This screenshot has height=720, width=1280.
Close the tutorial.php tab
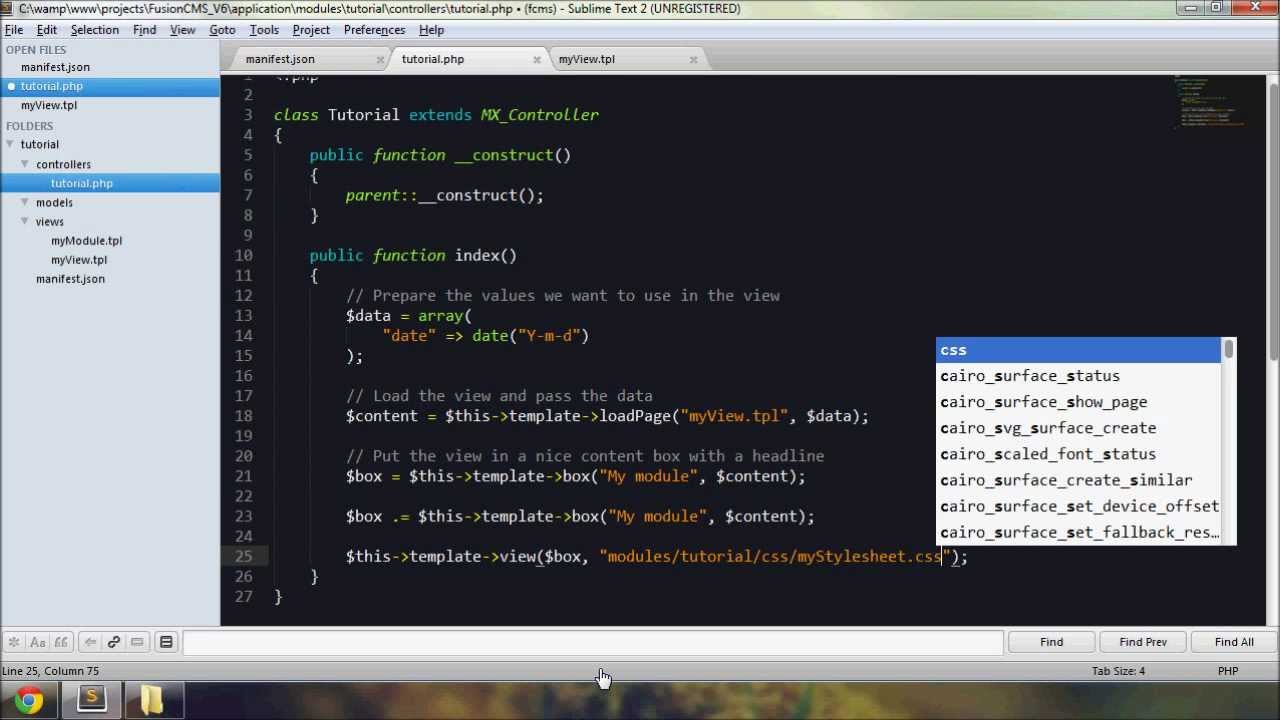(537, 60)
